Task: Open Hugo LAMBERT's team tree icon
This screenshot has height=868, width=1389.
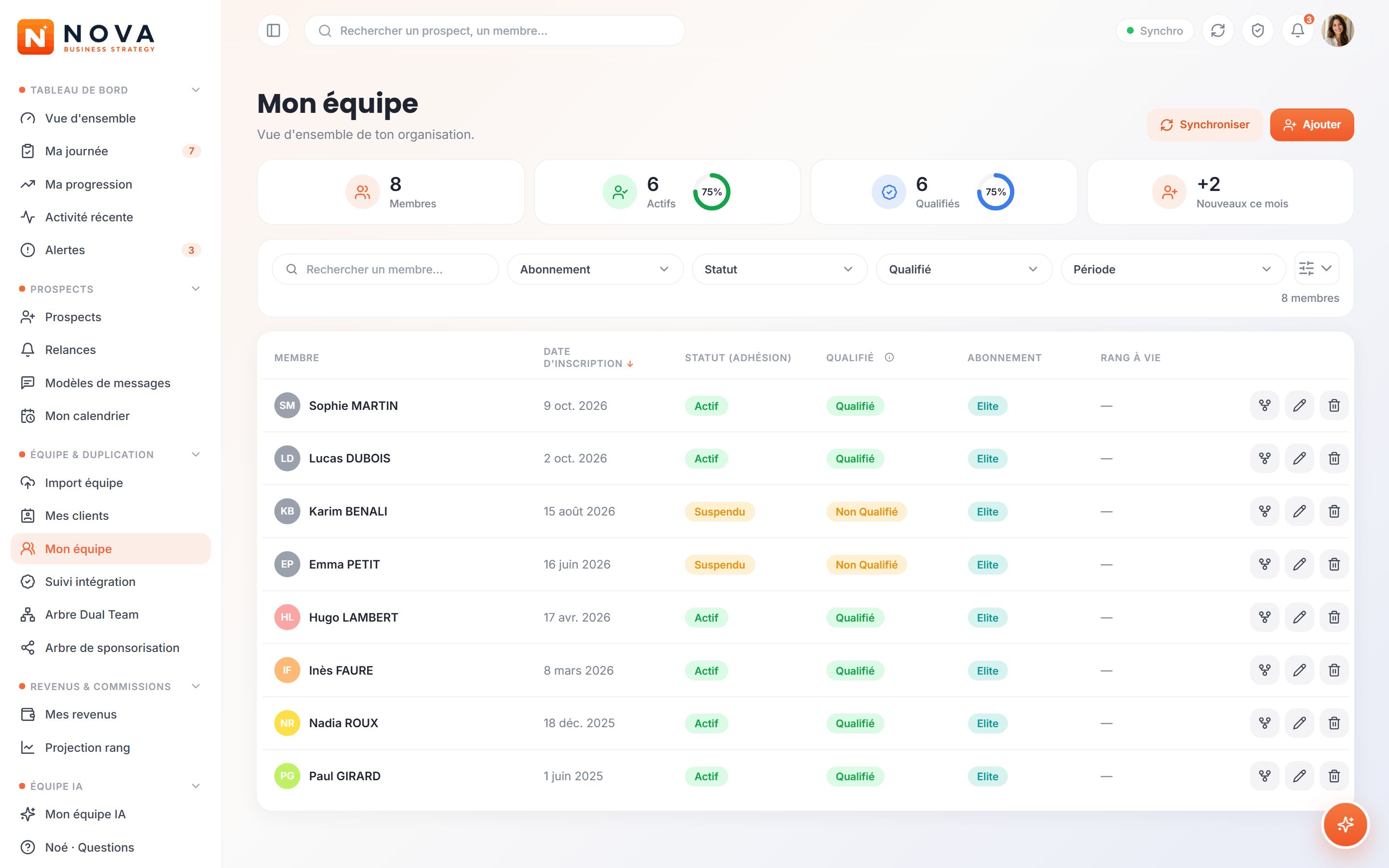Action: pyautogui.click(x=1265, y=617)
